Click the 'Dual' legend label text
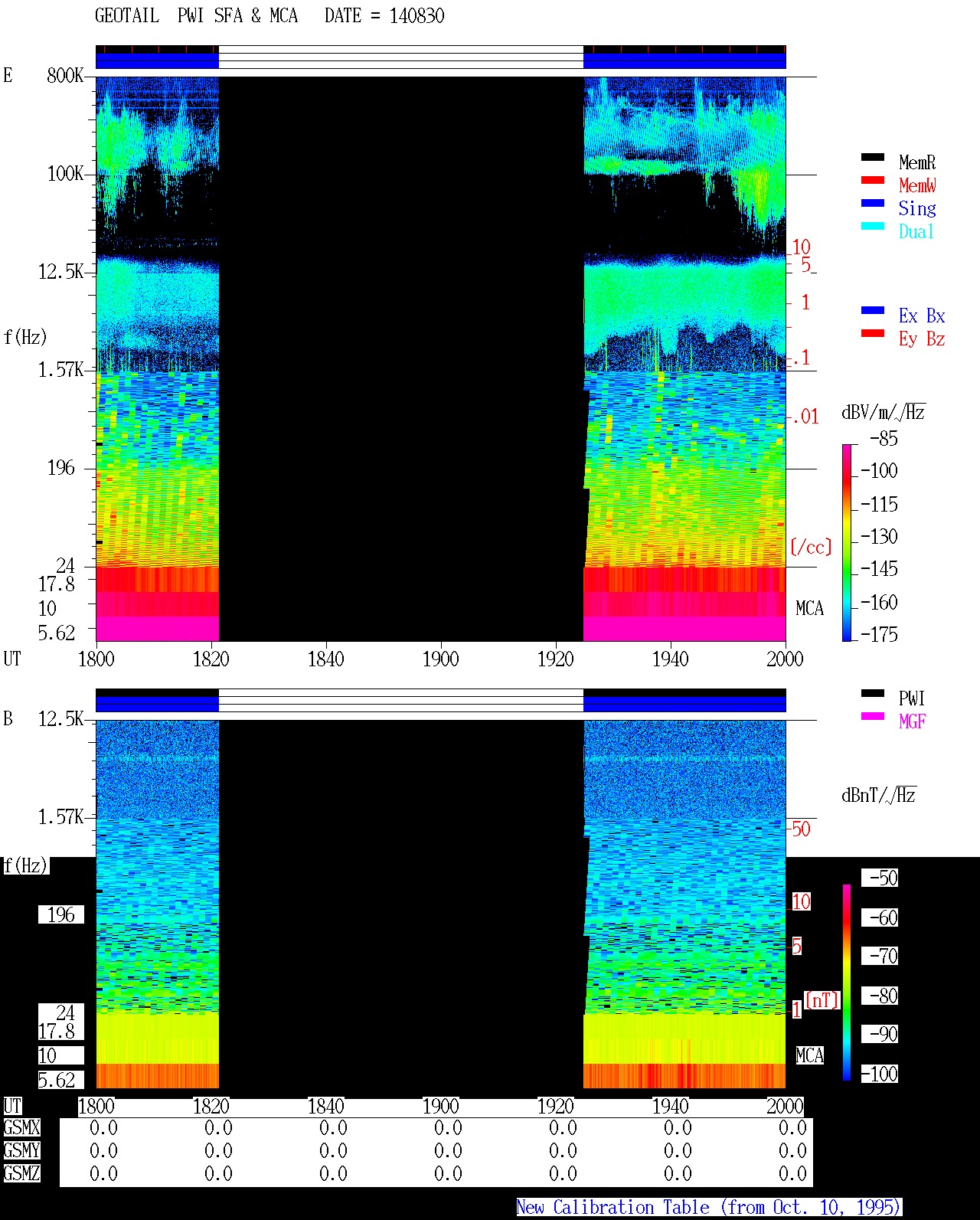Image resolution: width=980 pixels, height=1220 pixels. (917, 231)
